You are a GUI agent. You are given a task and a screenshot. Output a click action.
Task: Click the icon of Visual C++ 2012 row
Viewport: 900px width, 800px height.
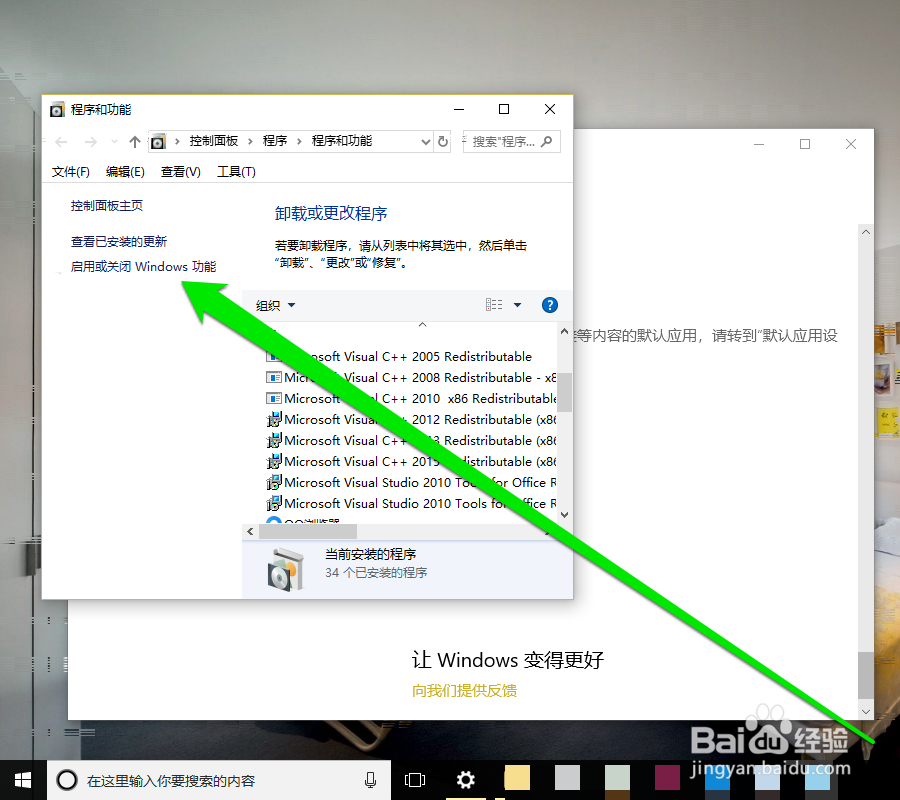point(274,420)
